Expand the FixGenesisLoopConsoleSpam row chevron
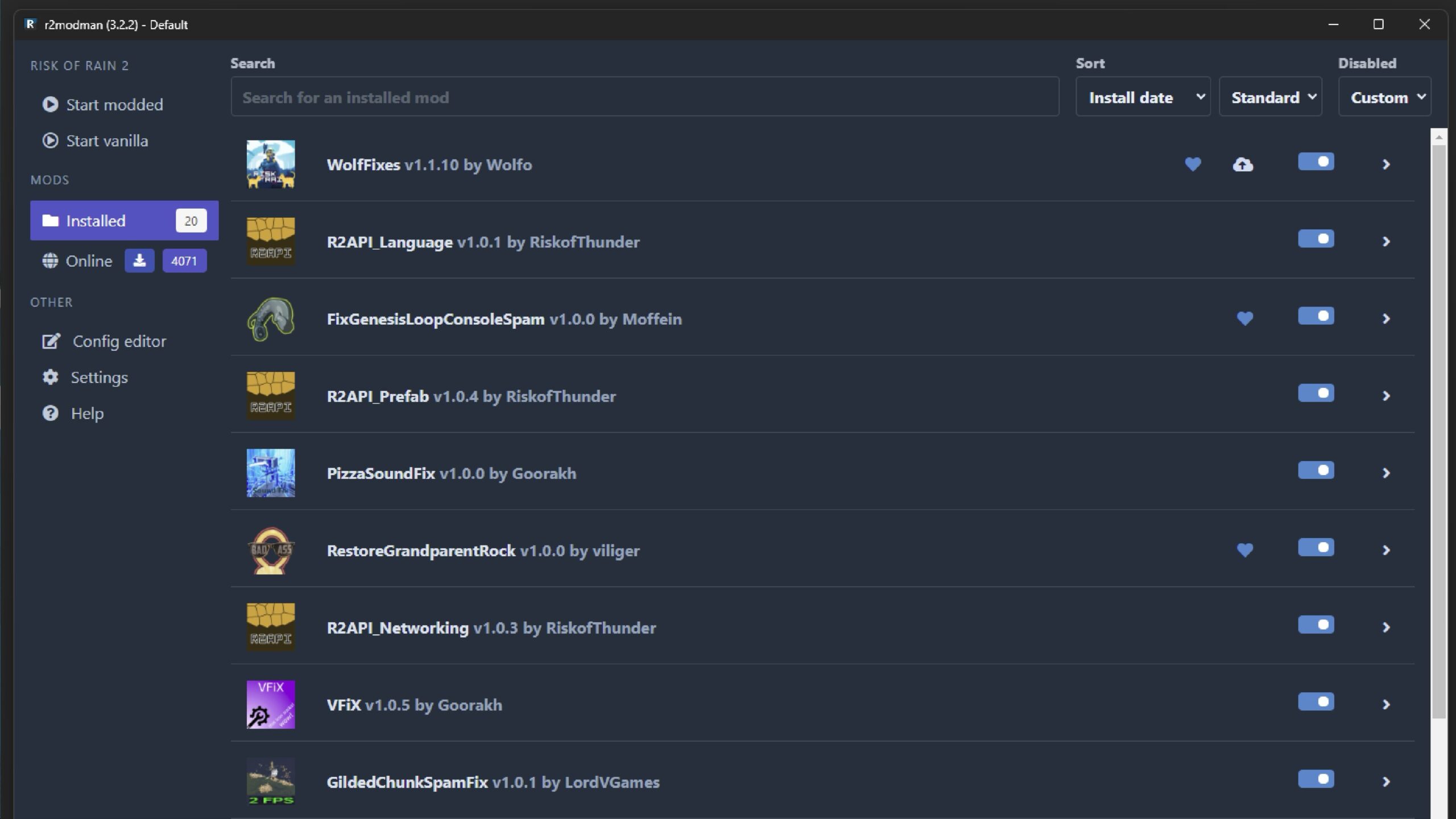1456x819 pixels. point(1386,318)
